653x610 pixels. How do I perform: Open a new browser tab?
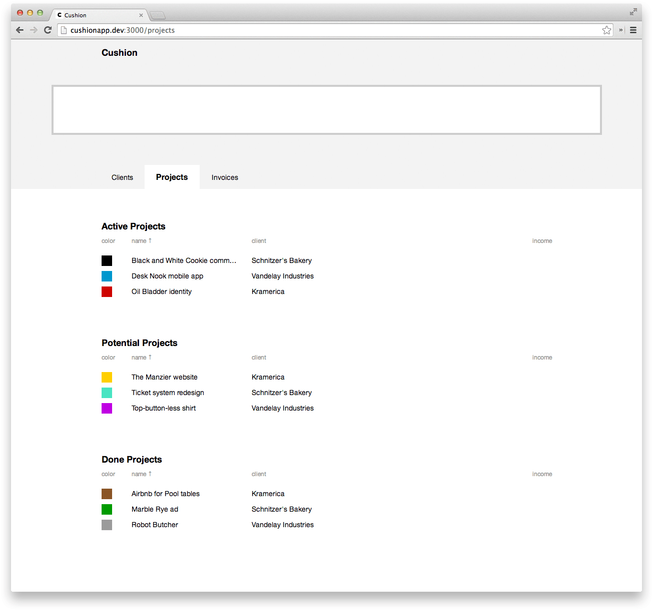(157, 15)
